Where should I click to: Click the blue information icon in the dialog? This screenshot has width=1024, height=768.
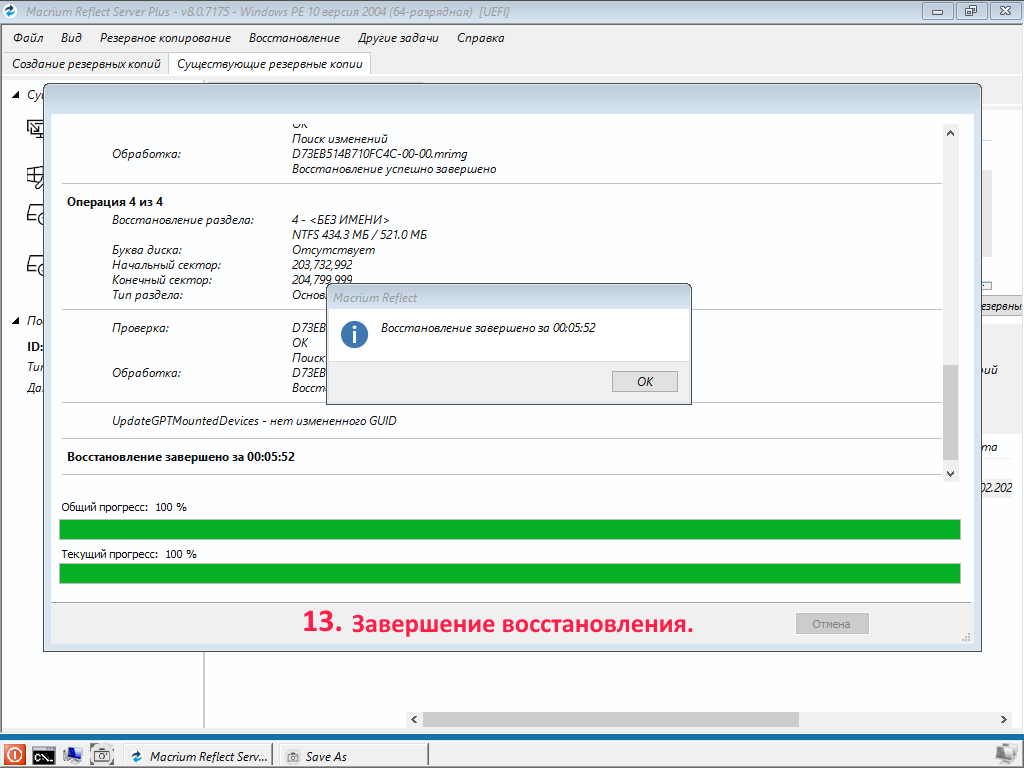(x=353, y=335)
